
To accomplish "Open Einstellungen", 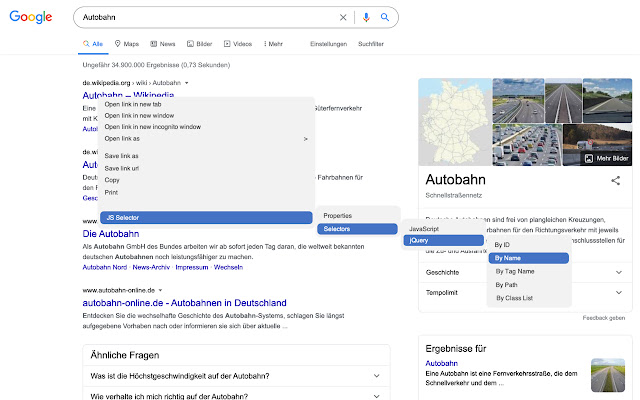I will coord(328,44).
